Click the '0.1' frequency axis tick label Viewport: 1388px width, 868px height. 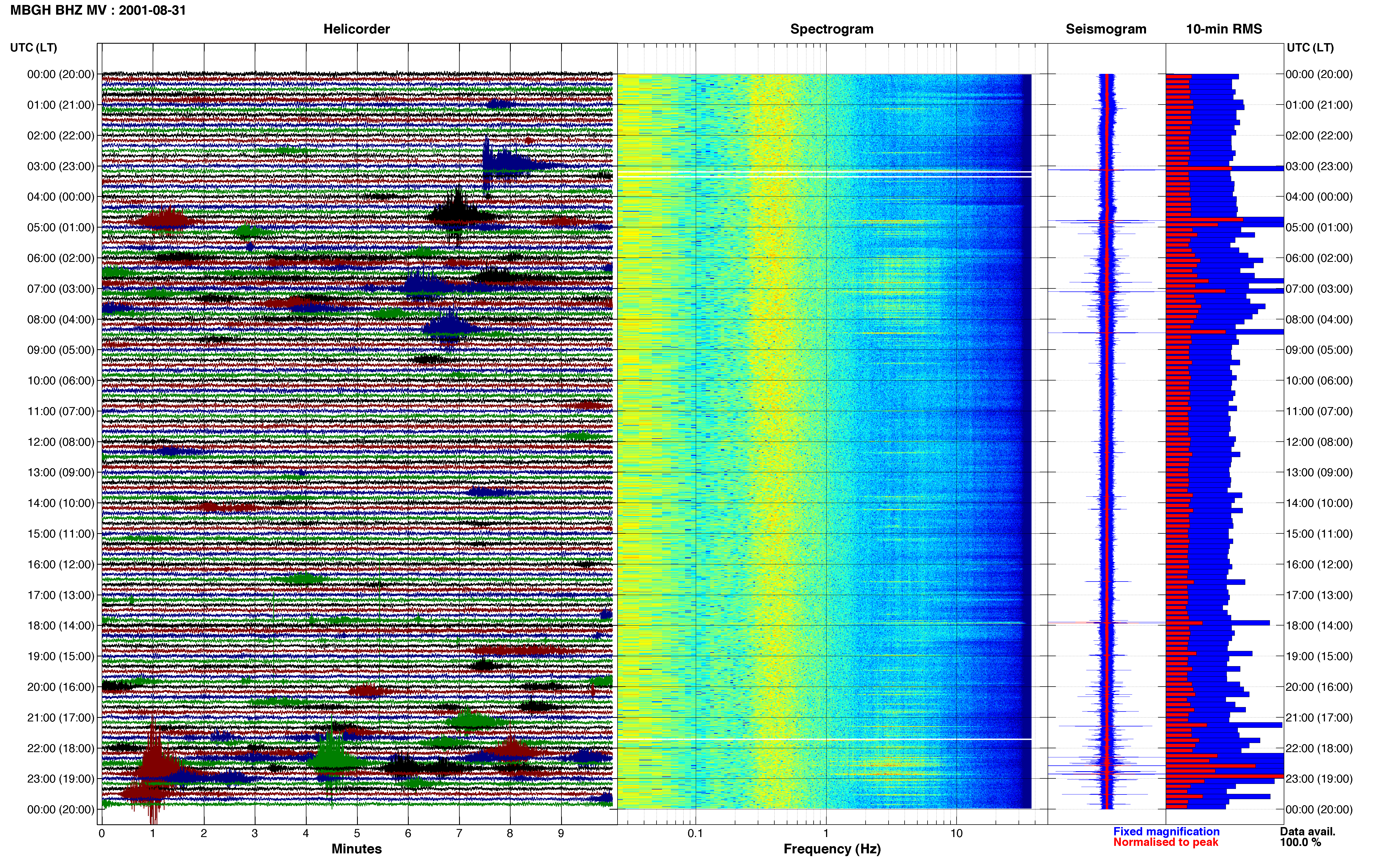(695, 833)
